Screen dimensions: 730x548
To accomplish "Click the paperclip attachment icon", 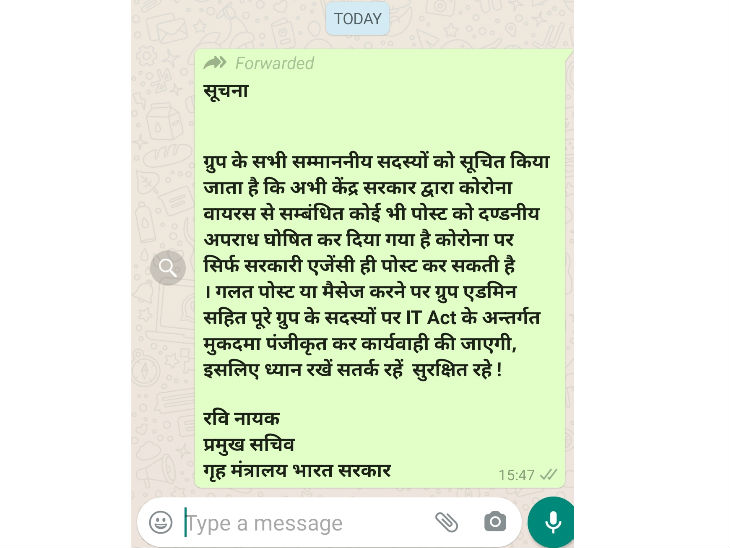I will pyautogui.click(x=446, y=522).
